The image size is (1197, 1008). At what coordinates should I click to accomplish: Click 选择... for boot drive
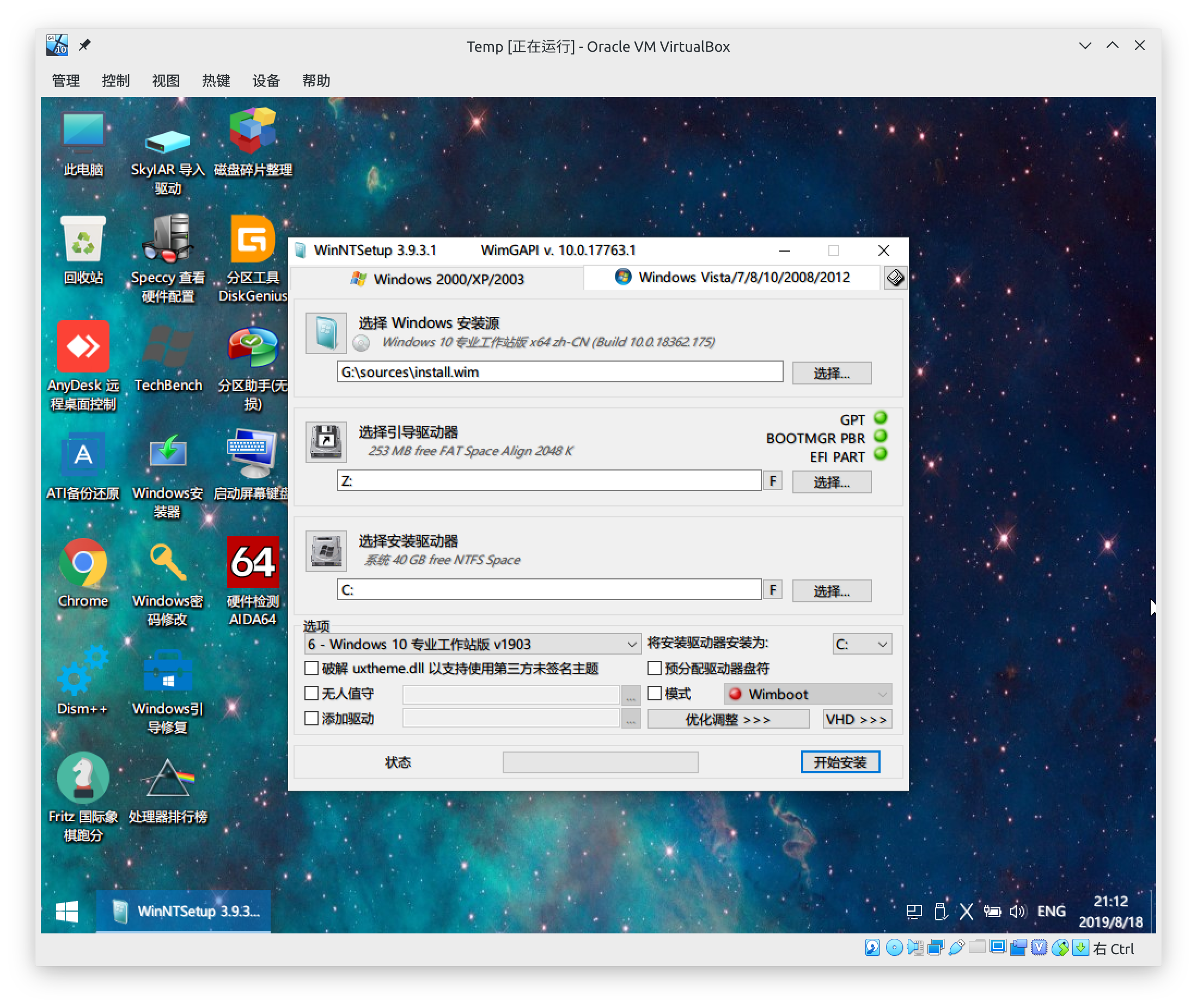tap(832, 482)
